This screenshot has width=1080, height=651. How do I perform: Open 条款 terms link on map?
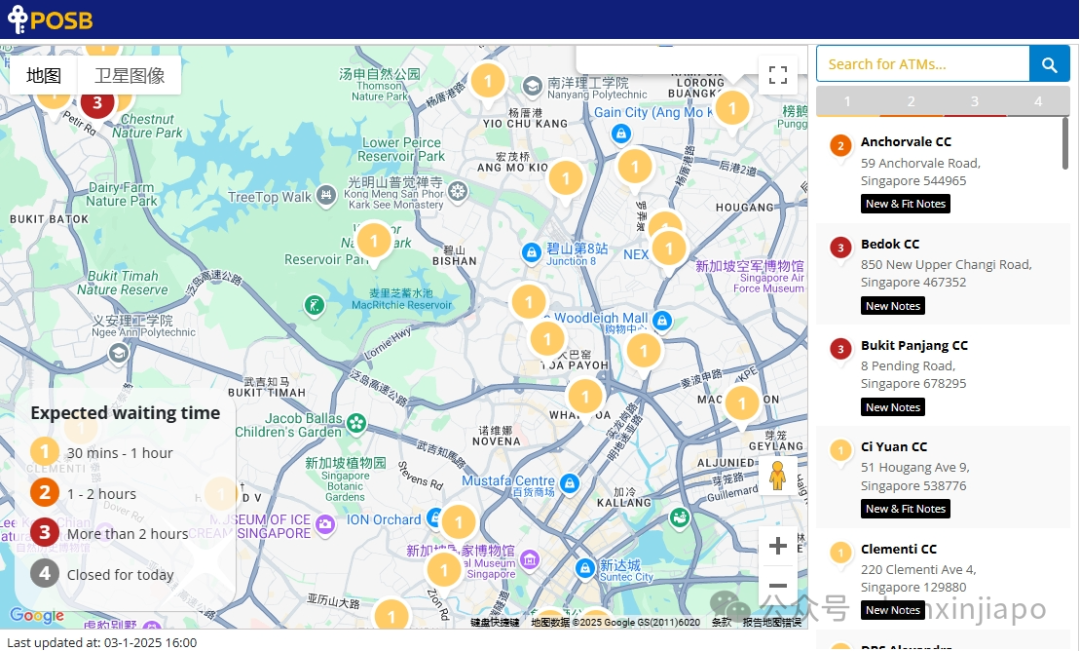(721, 623)
